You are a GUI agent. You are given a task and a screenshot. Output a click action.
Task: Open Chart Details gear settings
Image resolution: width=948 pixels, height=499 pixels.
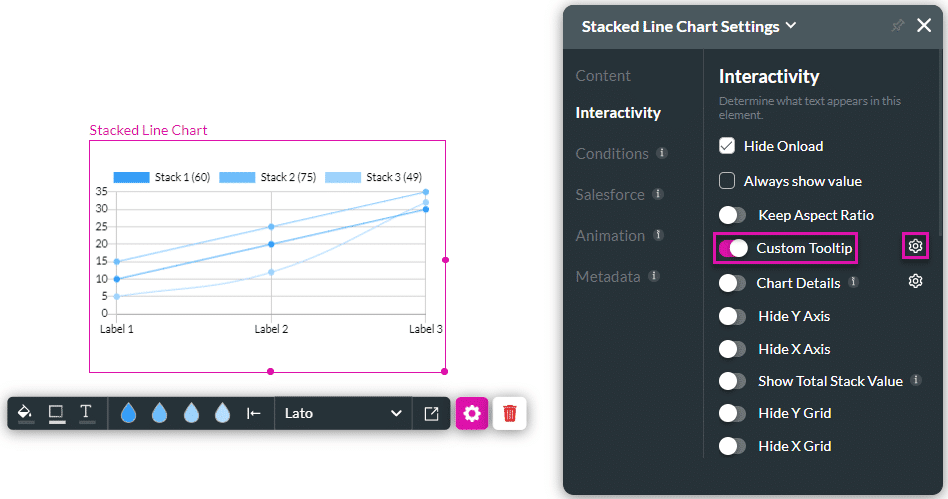(x=915, y=282)
